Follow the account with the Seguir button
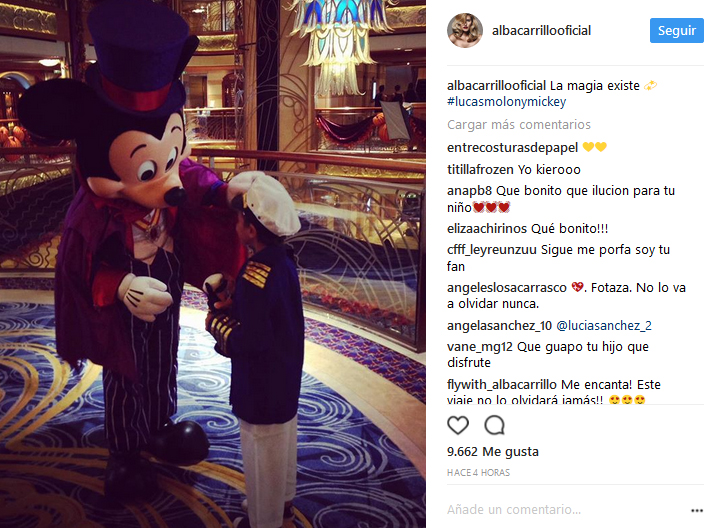Viewport: 709px width, 528px height. click(676, 31)
